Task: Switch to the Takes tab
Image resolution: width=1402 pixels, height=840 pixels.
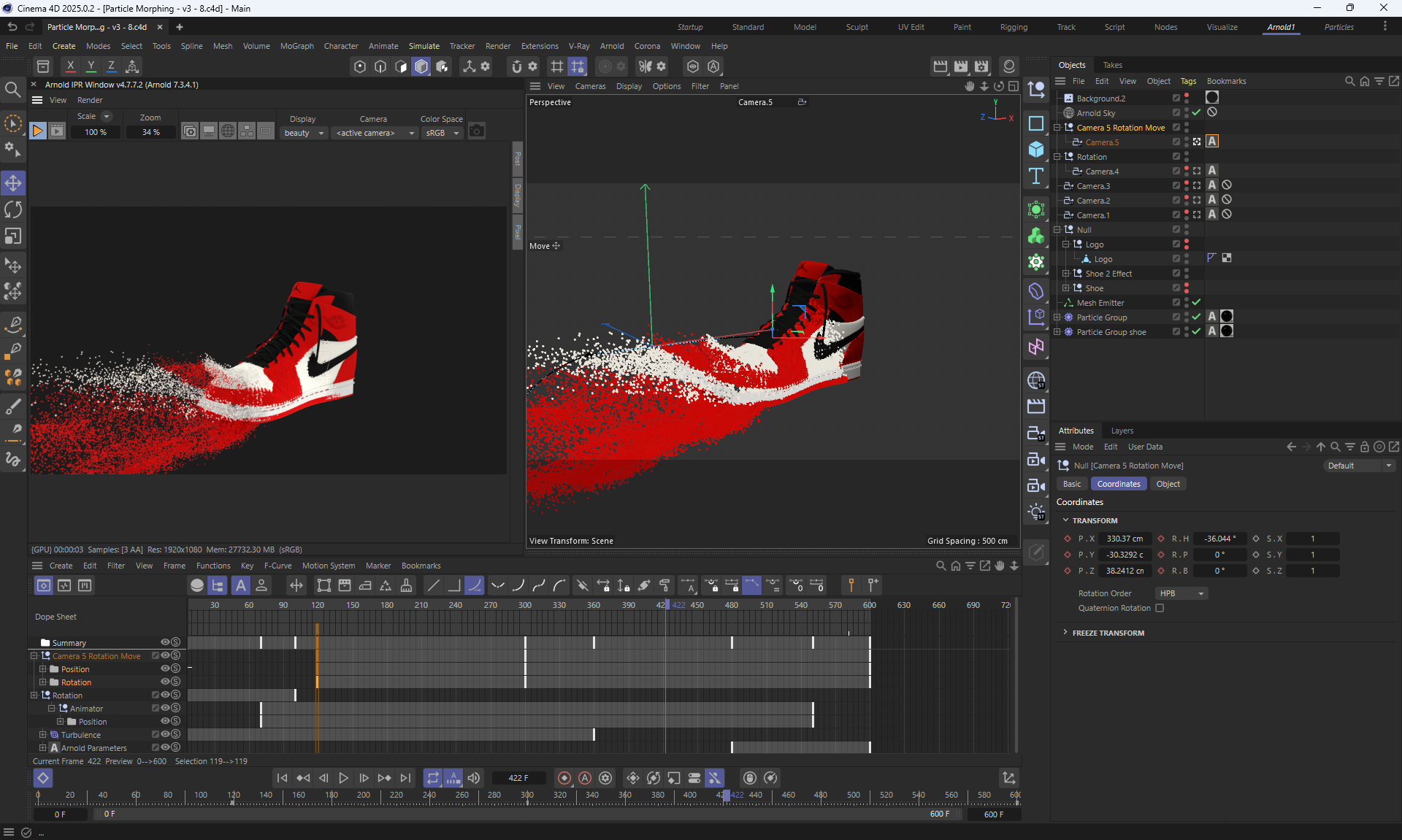Action: pos(1112,65)
